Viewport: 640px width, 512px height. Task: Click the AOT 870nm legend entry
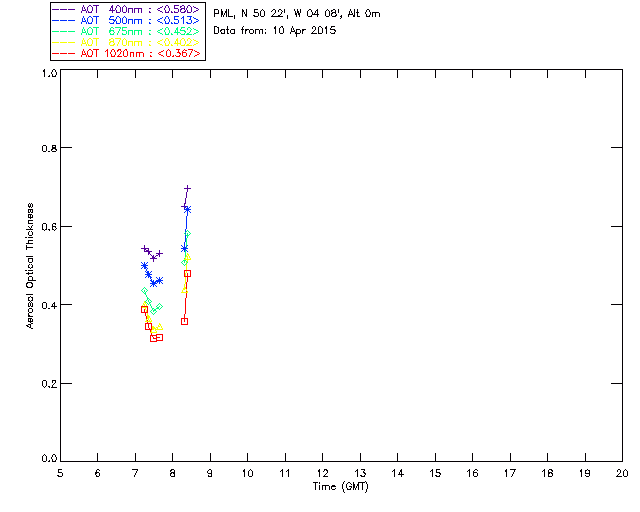tap(127, 42)
